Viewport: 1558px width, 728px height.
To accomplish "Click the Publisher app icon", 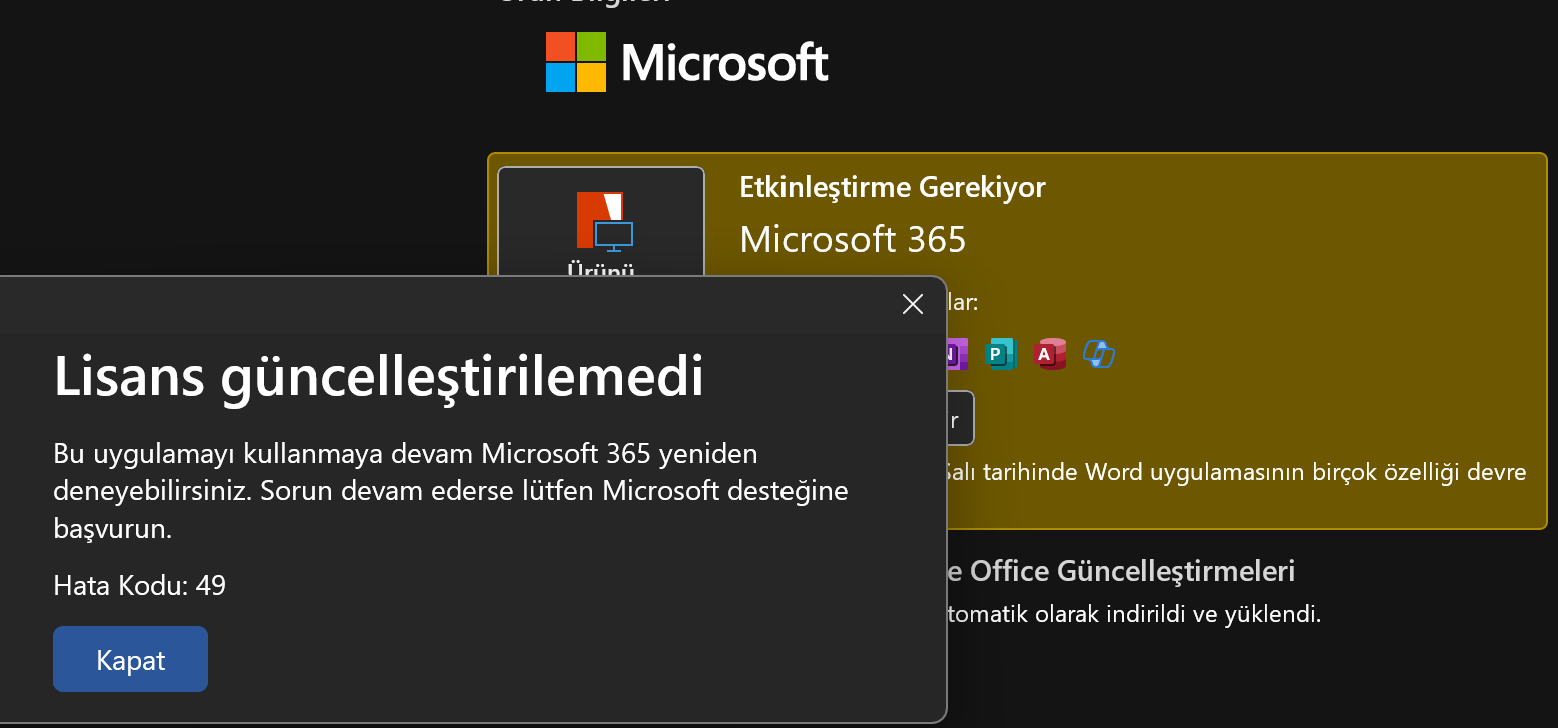I will click(1000, 354).
